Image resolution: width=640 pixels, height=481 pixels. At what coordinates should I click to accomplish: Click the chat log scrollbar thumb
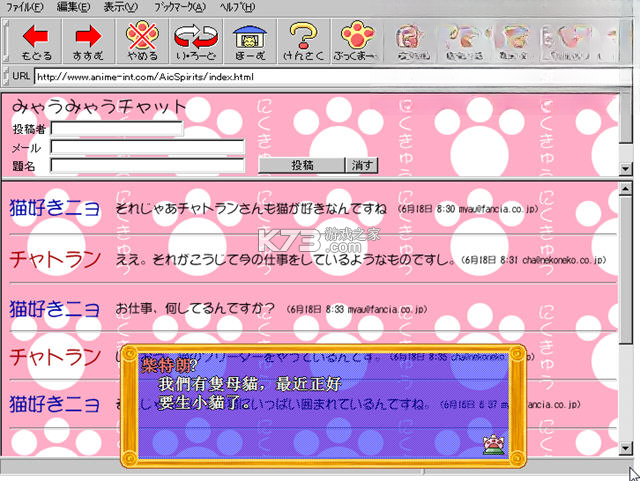[x=625, y=269]
